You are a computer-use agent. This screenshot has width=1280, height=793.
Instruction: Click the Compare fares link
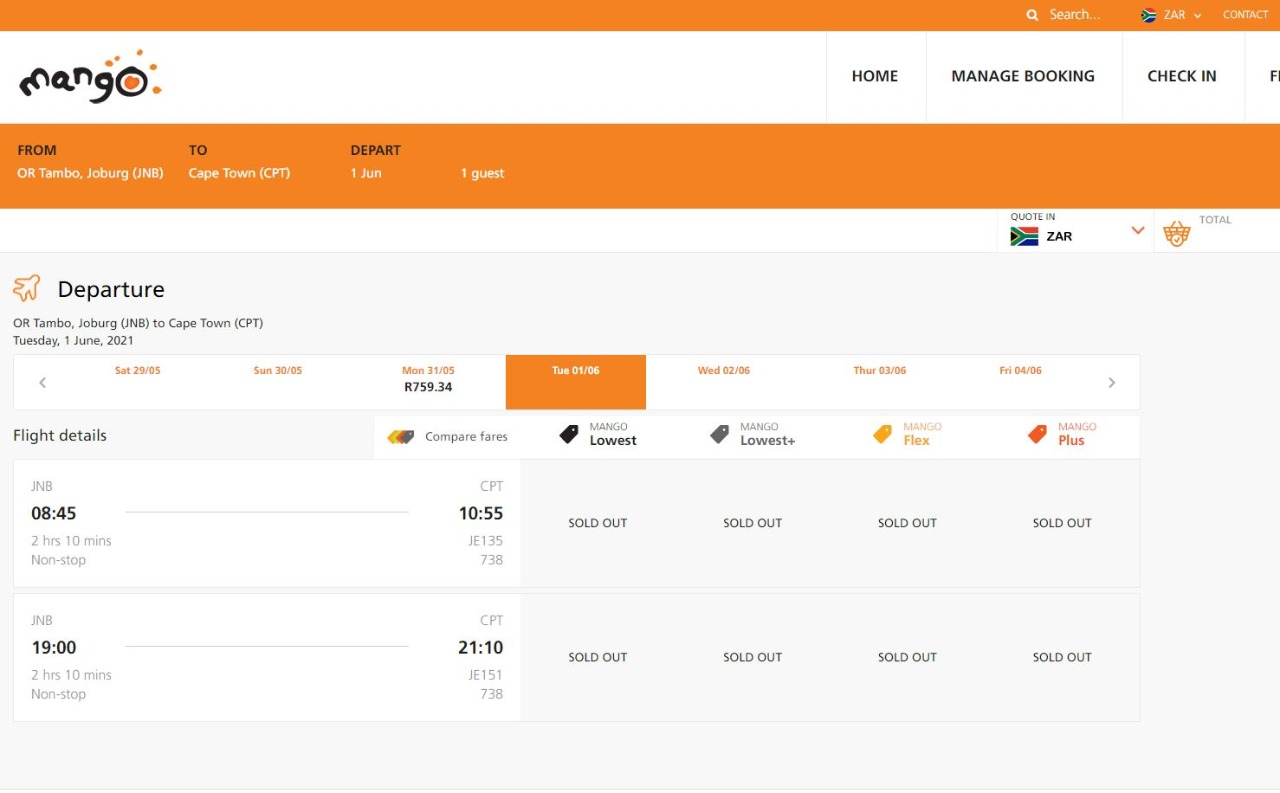466,437
